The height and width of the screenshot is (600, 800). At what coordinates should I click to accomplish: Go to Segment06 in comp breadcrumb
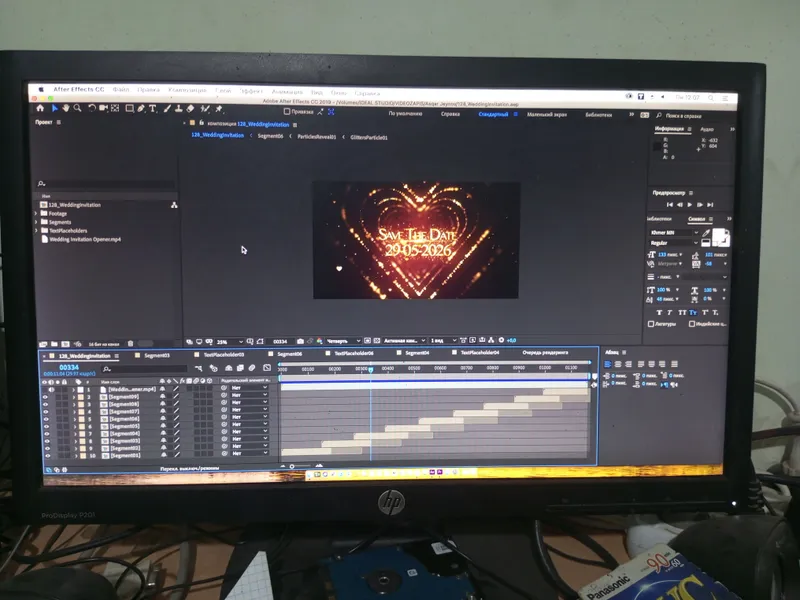click(270, 136)
